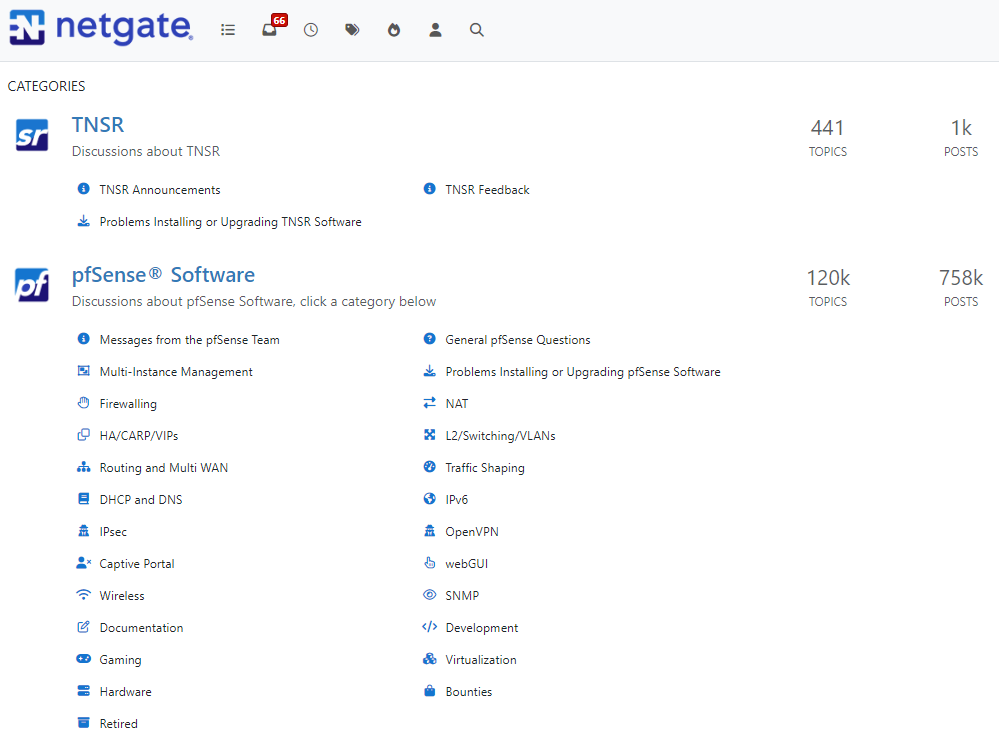
Task: Click the pfSense category logo icon
Action: coord(32,285)
